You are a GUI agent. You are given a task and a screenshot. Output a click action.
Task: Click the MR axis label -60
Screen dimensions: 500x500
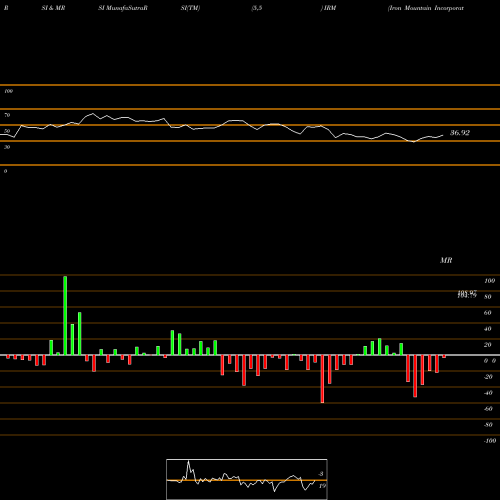click(488, 409)
